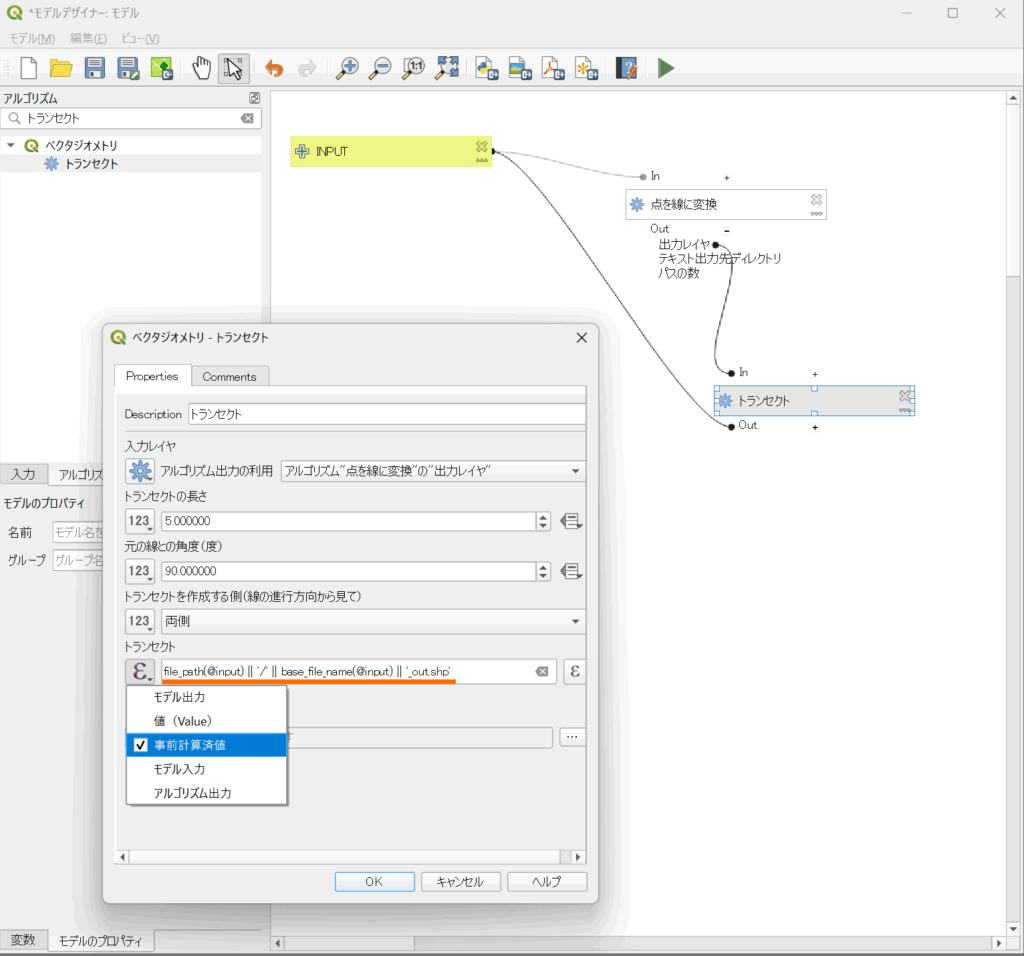Change value type for トランセクトの長さ
1024x956 pixels.
pos(140,521)
